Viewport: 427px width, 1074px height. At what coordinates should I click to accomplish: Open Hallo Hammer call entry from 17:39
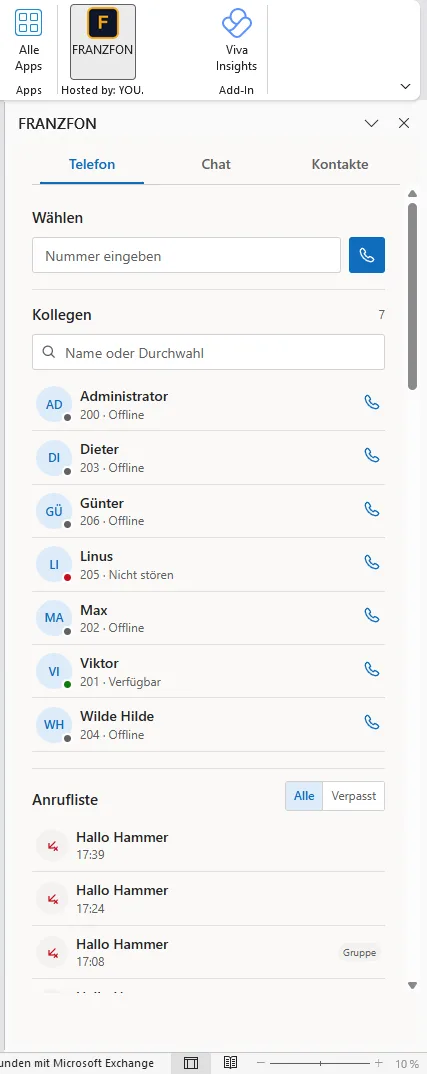pos(208,845)
